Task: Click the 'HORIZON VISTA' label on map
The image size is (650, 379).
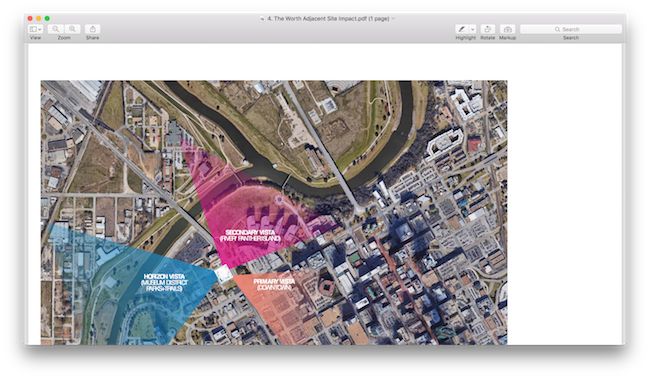Action: click(164, 276)
